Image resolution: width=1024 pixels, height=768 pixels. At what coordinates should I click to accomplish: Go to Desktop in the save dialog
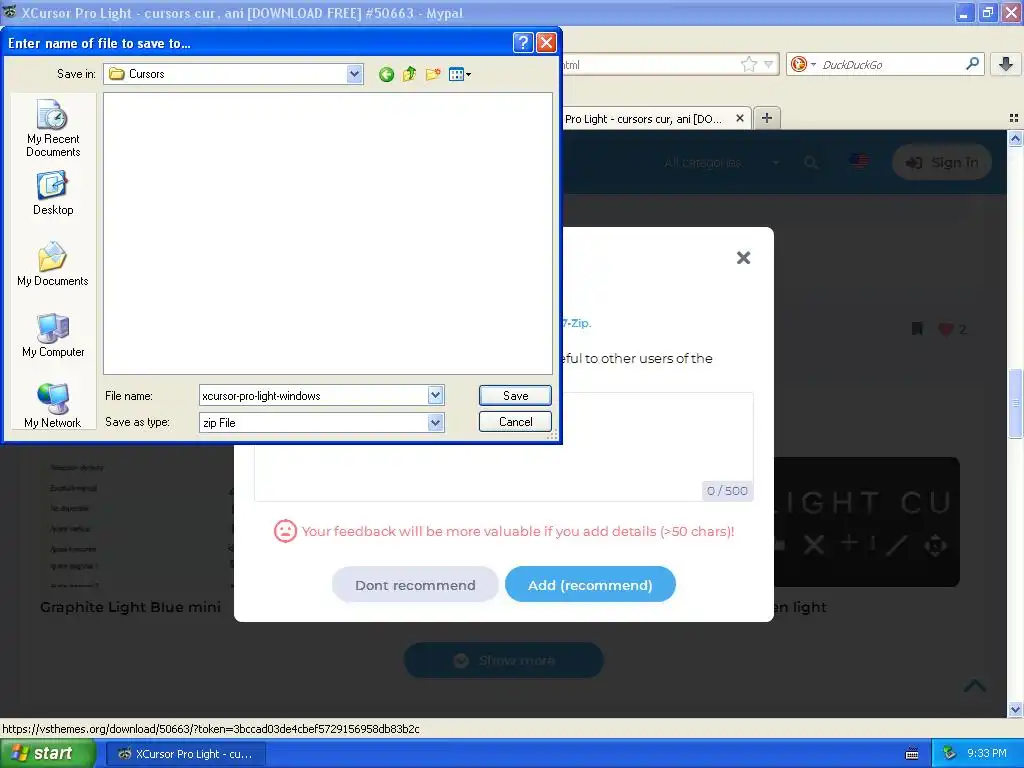[x=53, y=193]
